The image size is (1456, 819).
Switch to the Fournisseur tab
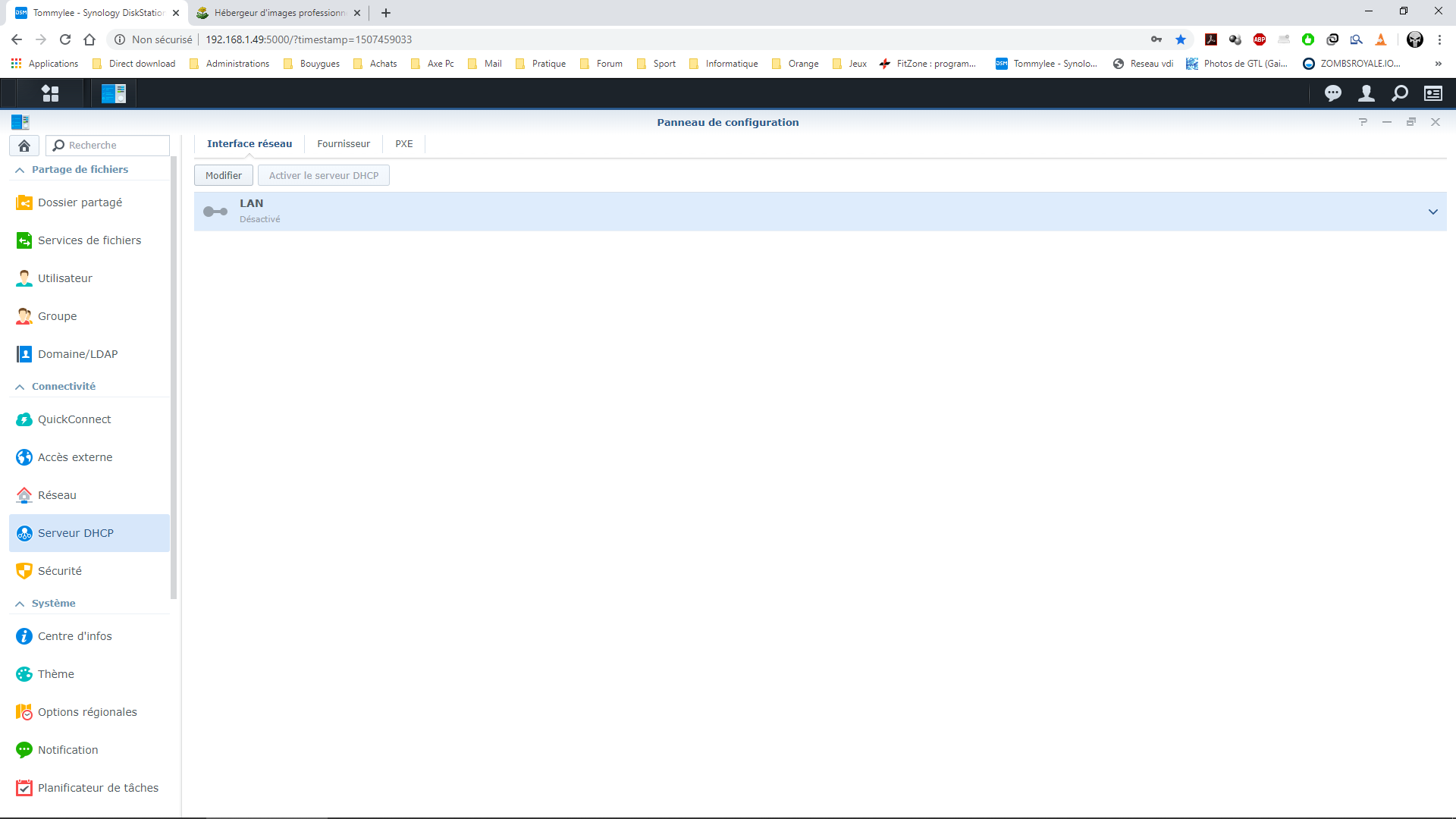[x=343, y=144]
